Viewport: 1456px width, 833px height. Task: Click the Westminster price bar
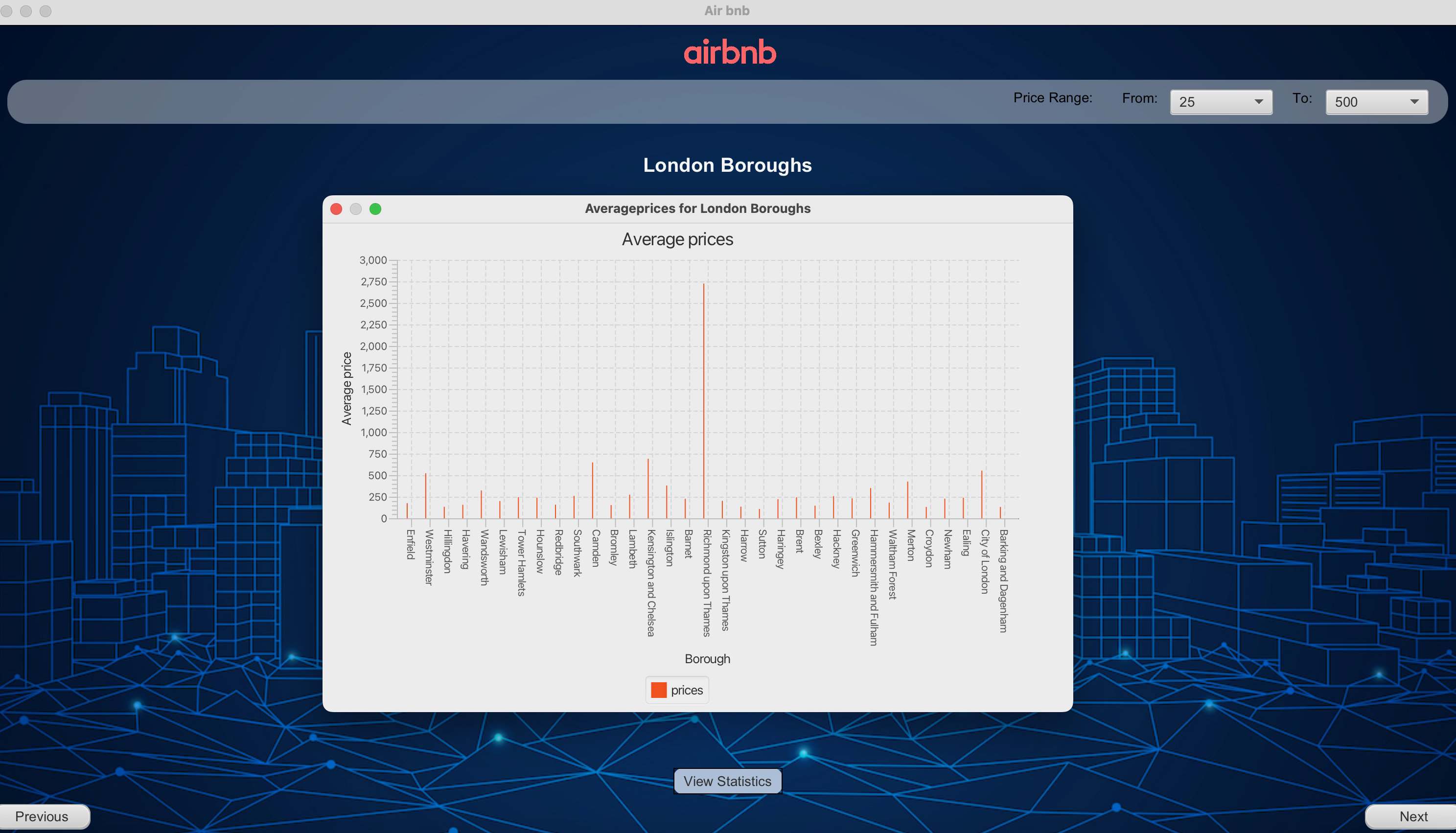tap(426, 496)
